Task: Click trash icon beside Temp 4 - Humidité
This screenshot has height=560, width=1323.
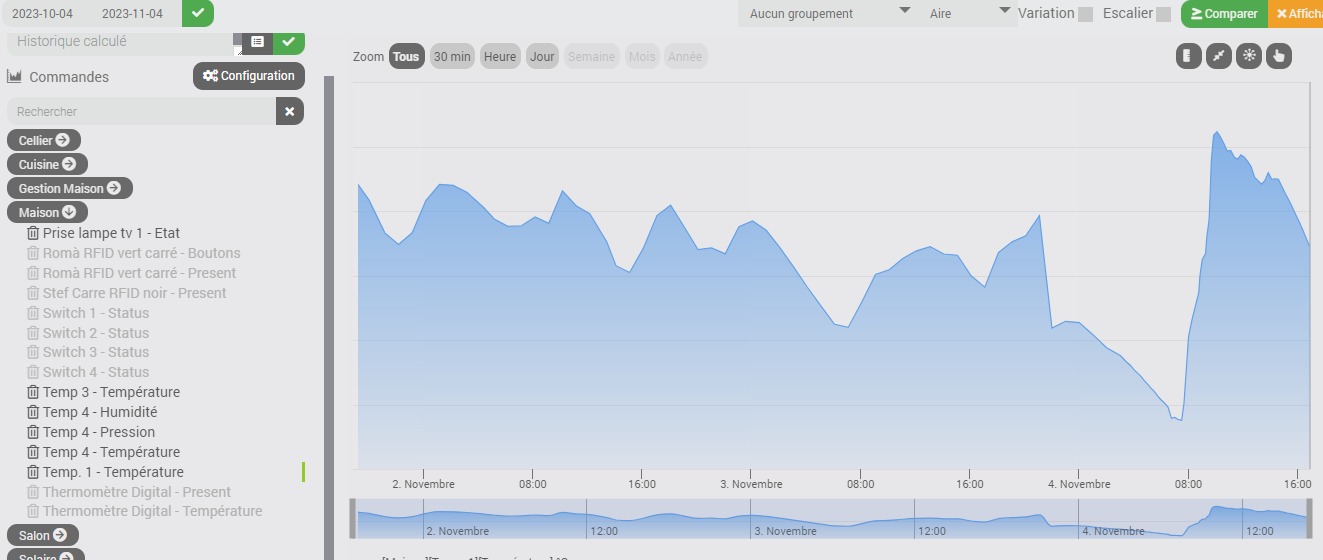Action: 33,412
